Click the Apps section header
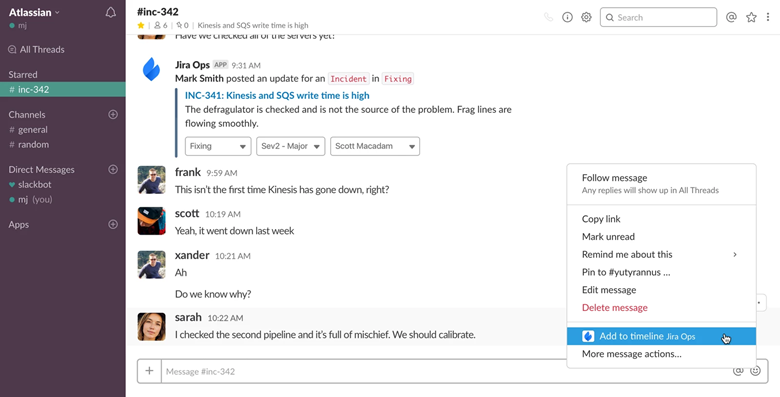 click(19, 224)
